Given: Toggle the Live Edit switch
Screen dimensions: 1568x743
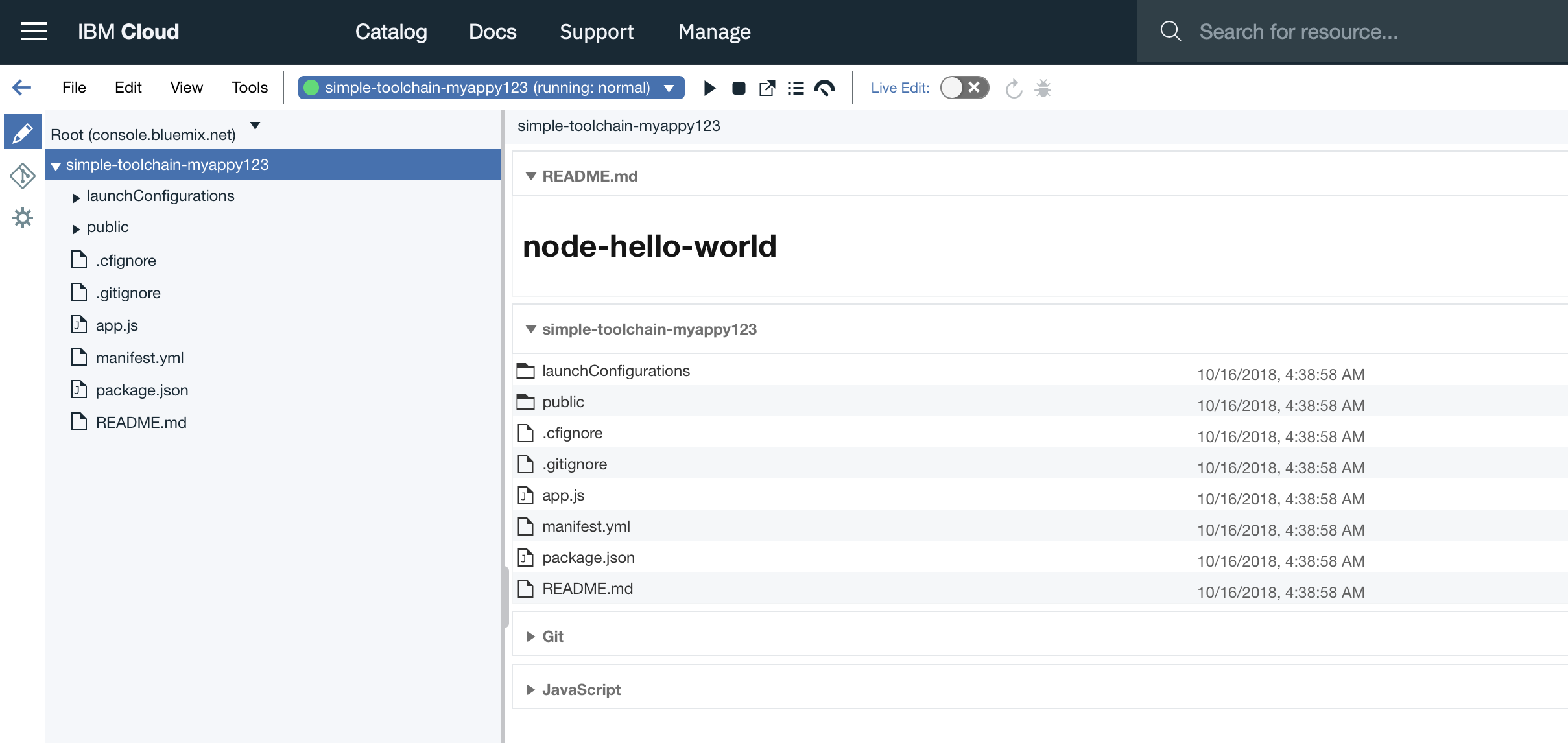Looking at the screenshot, I should point(964,88).
